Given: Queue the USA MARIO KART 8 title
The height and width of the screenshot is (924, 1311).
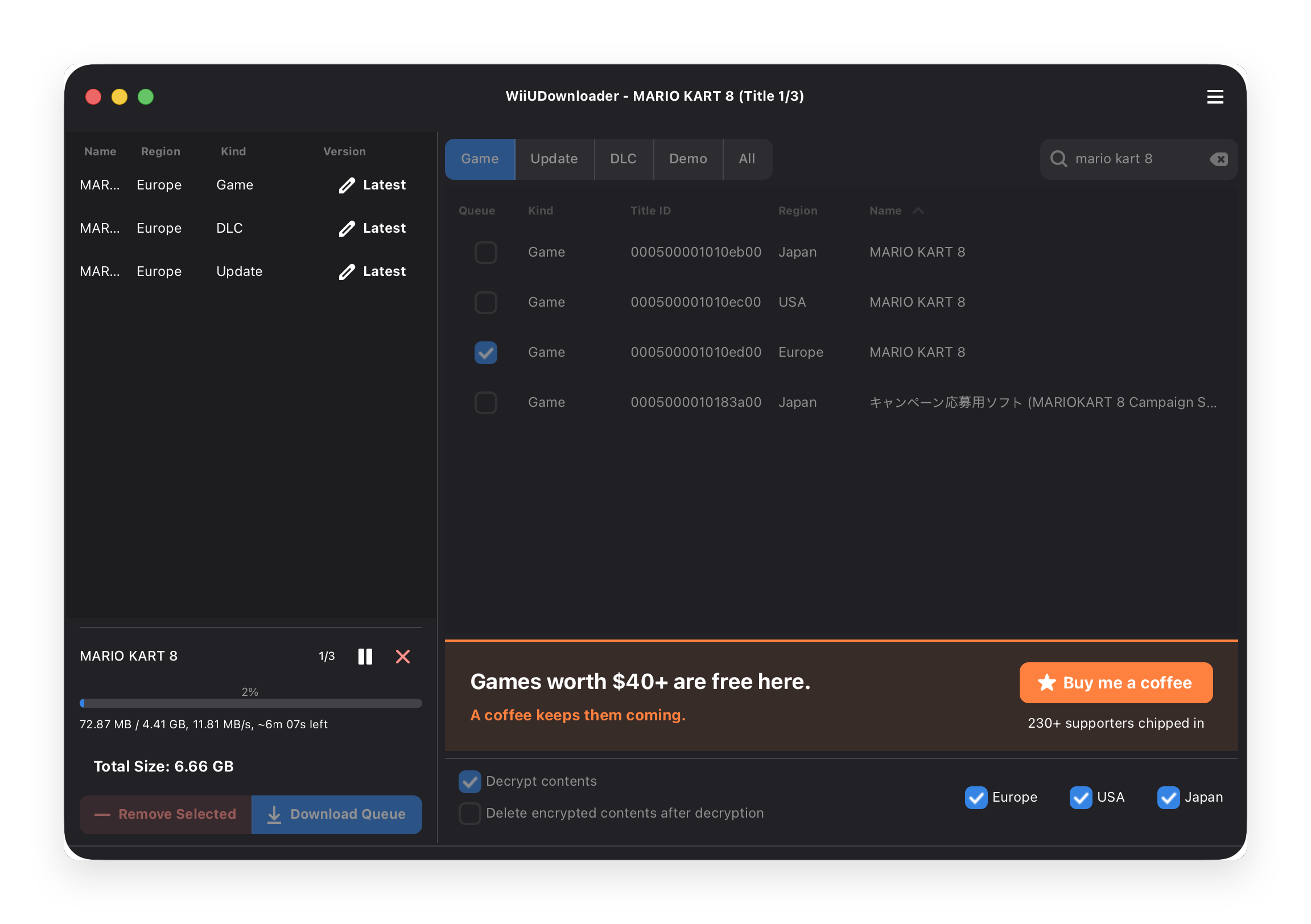Looking at the screenshot, I should 485,302.
